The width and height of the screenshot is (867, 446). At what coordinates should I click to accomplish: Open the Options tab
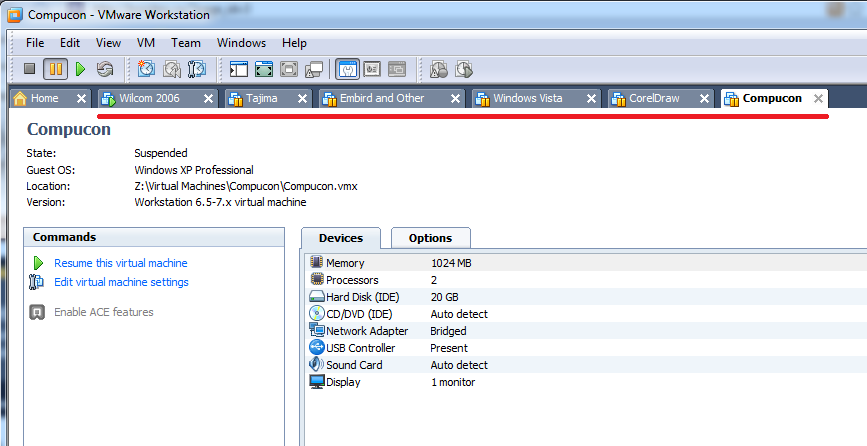(x=430, y=238)
